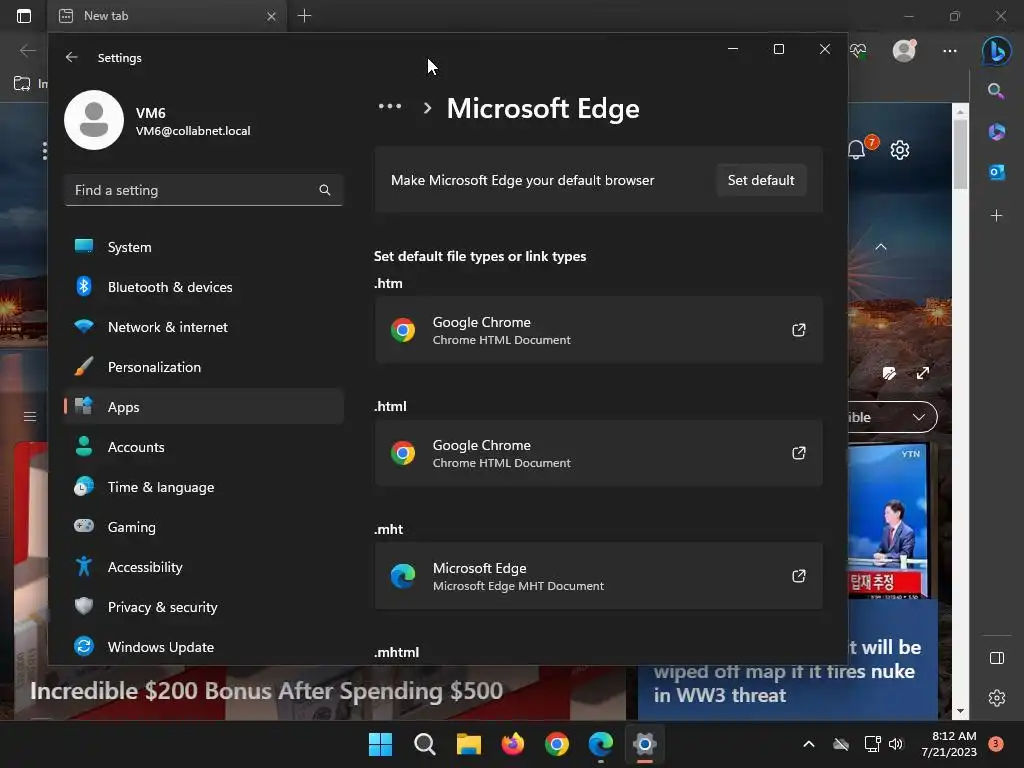Click the Edge icon in .mht row

[403, 576]
